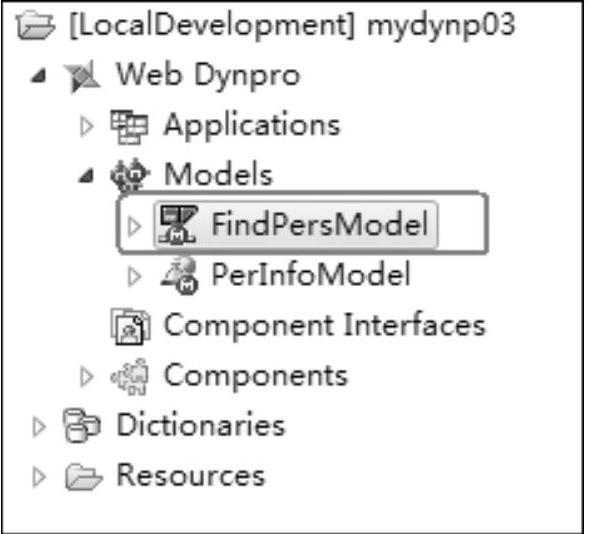Expand the Dictionaries node arrow
This screenshot has height=534, width=589.
click(x=39, y=427)
